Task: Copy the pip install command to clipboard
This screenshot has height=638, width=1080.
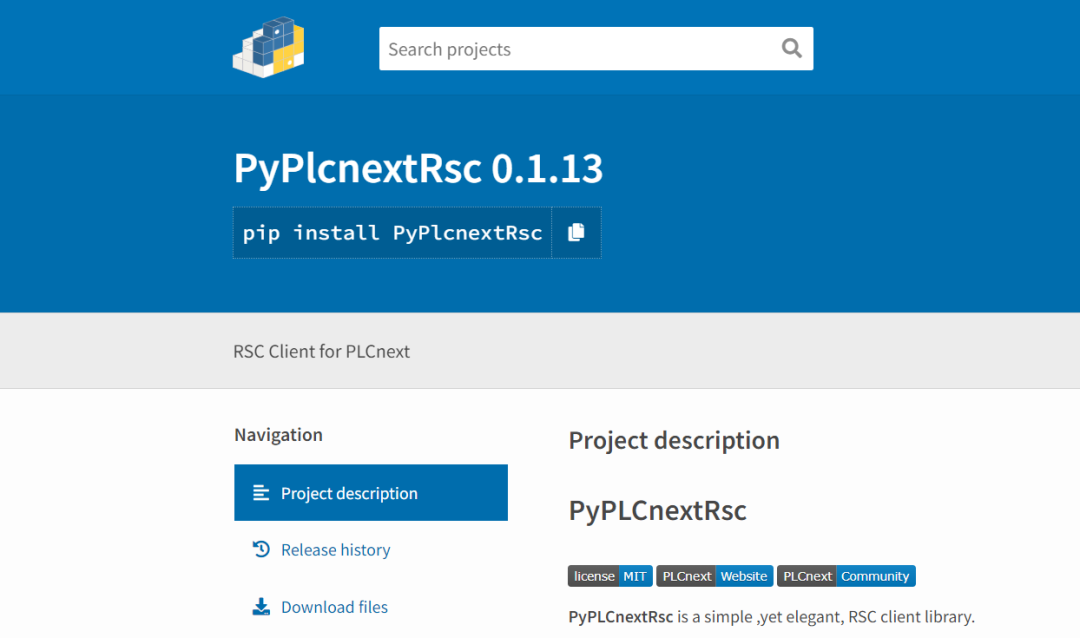Action: click(x=576, y=233)
